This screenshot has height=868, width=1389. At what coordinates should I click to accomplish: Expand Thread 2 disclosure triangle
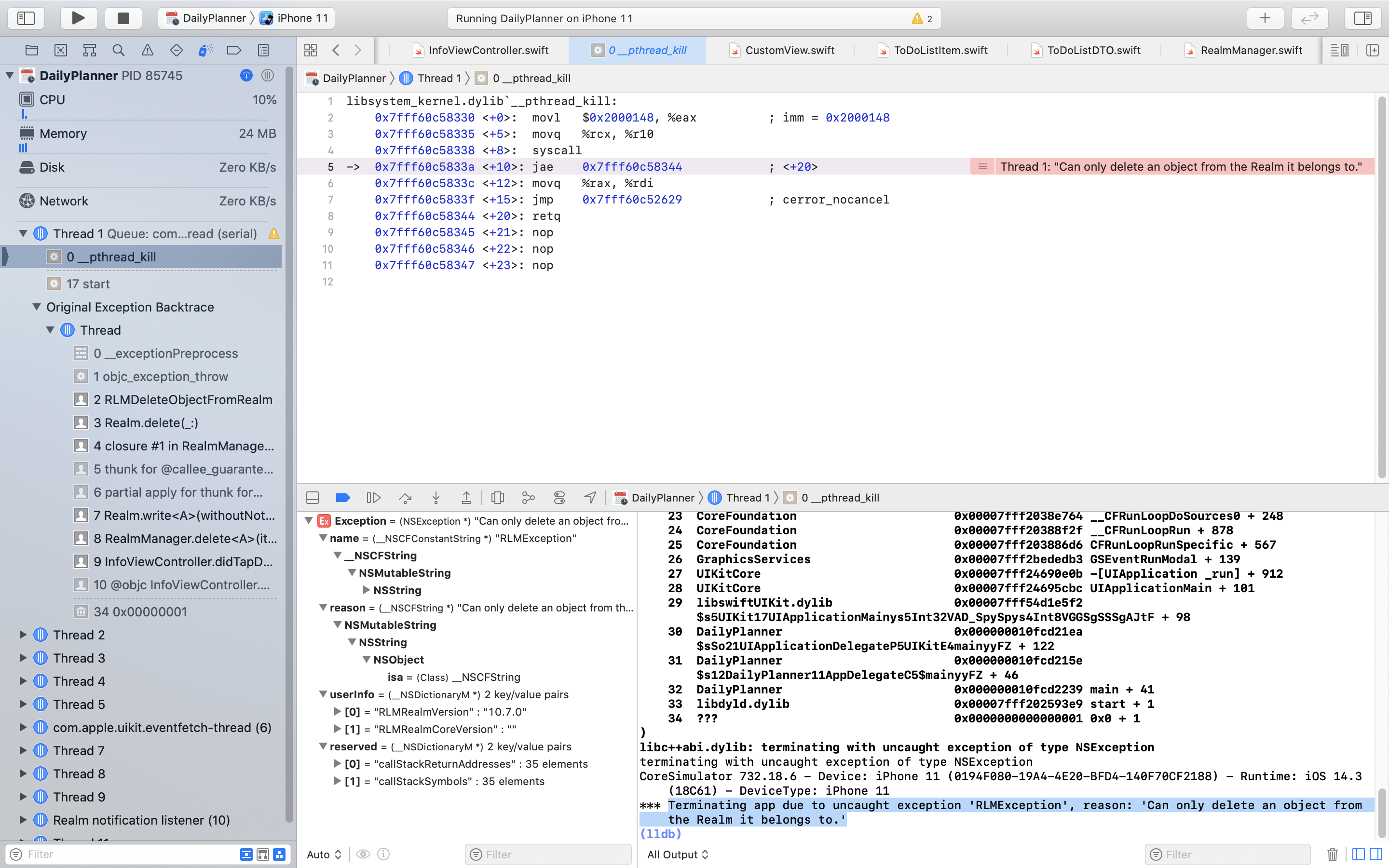click(x=23, y=634)
